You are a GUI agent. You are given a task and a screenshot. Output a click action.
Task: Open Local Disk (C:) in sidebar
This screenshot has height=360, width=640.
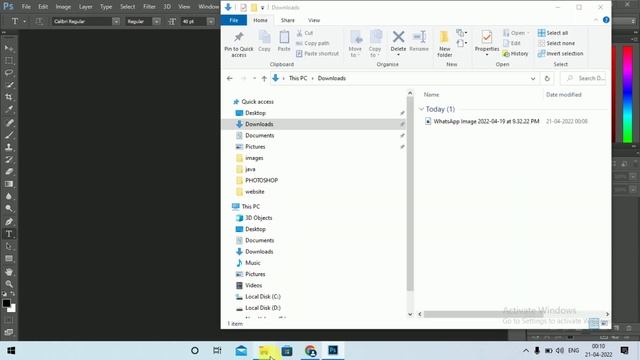(x=262, y=297)
